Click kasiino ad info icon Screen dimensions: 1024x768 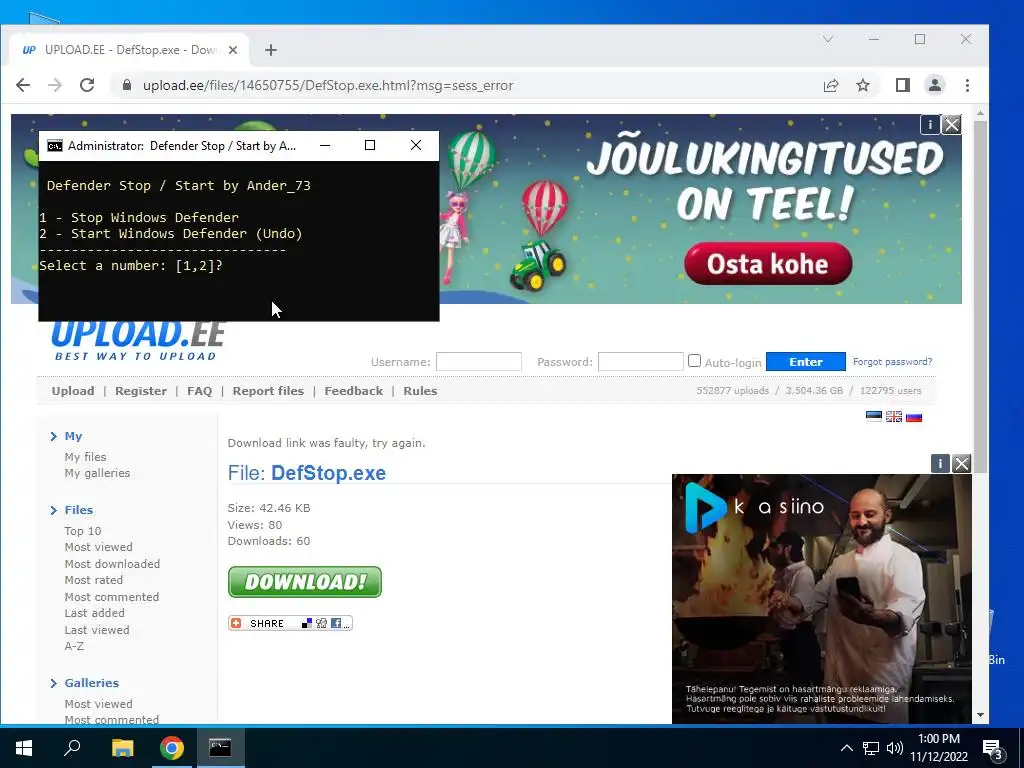940,464
